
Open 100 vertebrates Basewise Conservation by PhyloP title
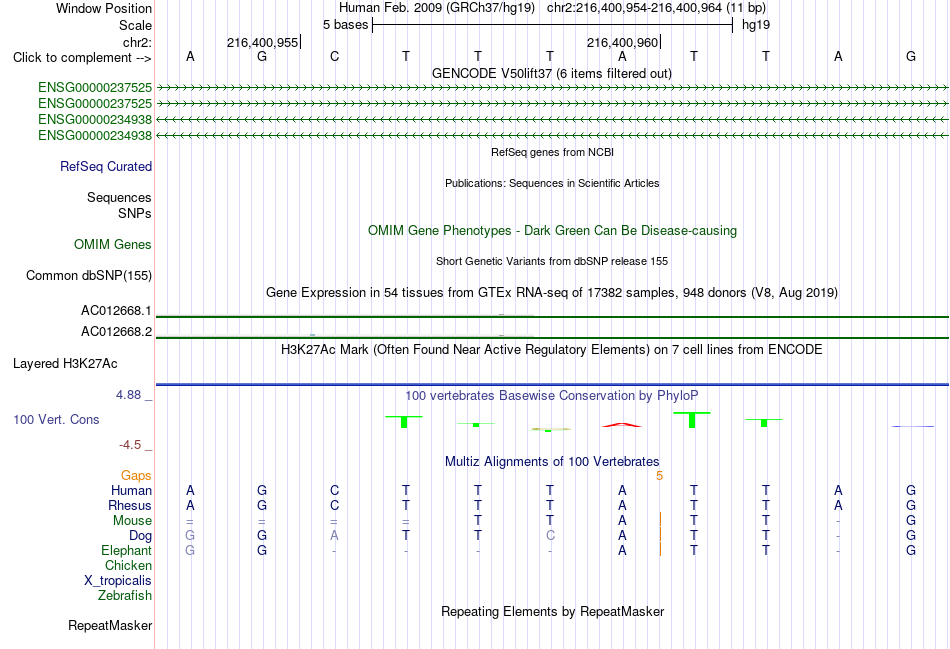552,396
